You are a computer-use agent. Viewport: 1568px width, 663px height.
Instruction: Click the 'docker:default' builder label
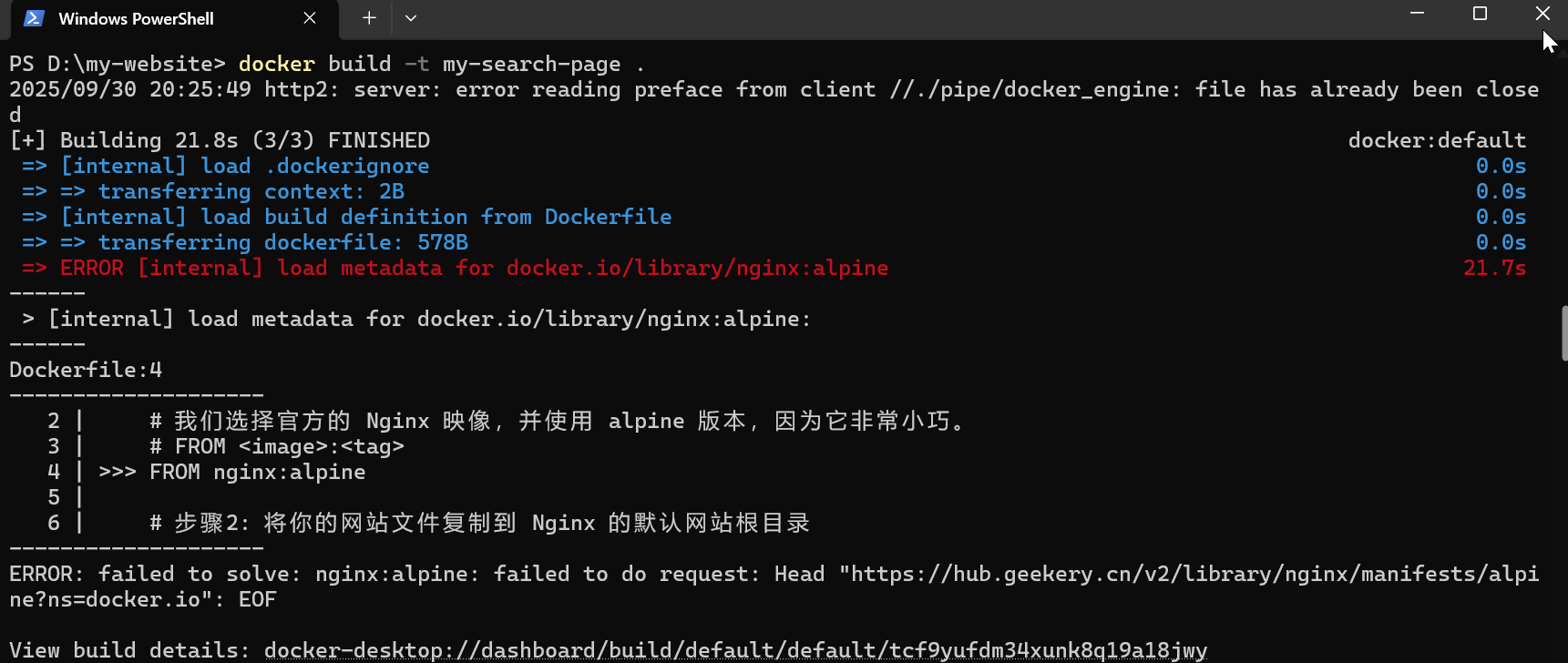click(1437, 140)
